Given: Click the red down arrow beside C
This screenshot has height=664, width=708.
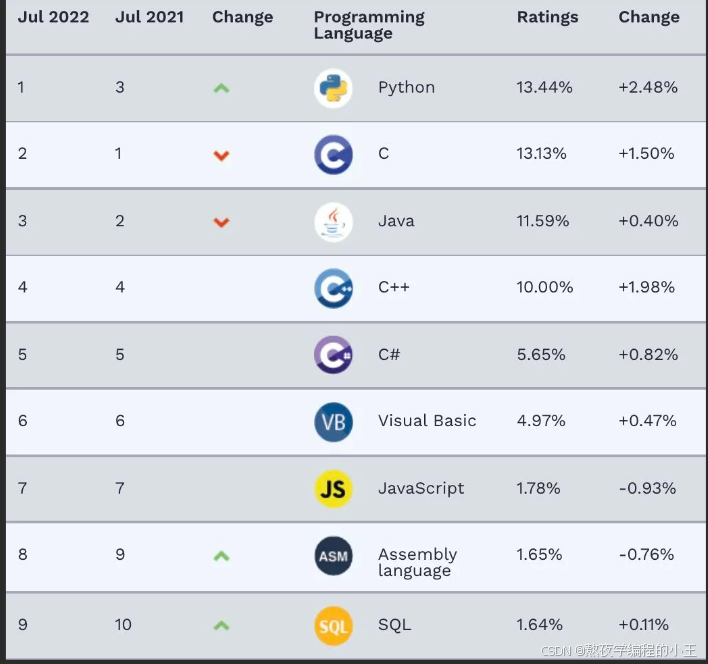Looking at the screenshot, I should [221, 155].
